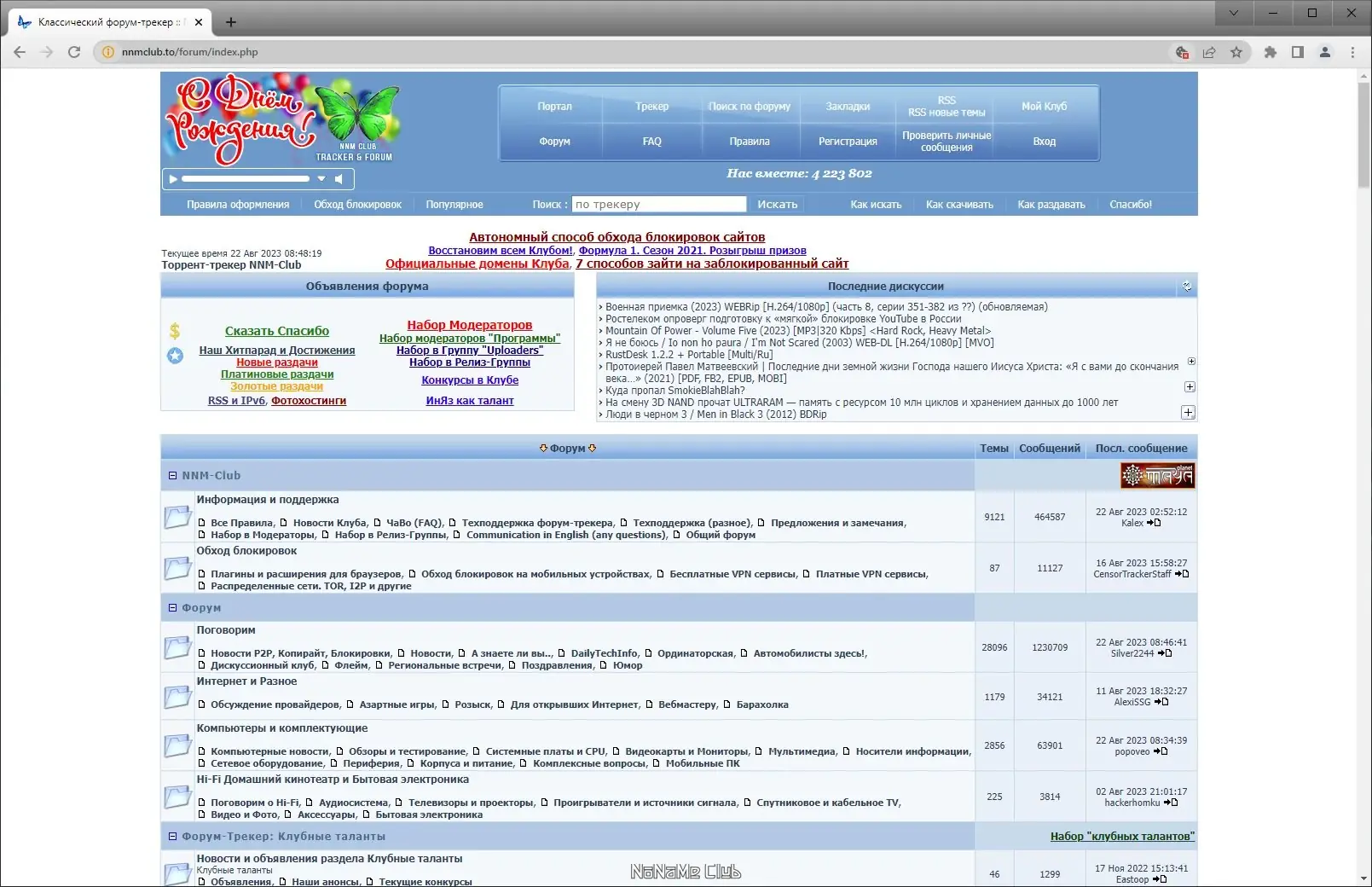Click the smallest plus button in discussions panel

pos(1191,362)
